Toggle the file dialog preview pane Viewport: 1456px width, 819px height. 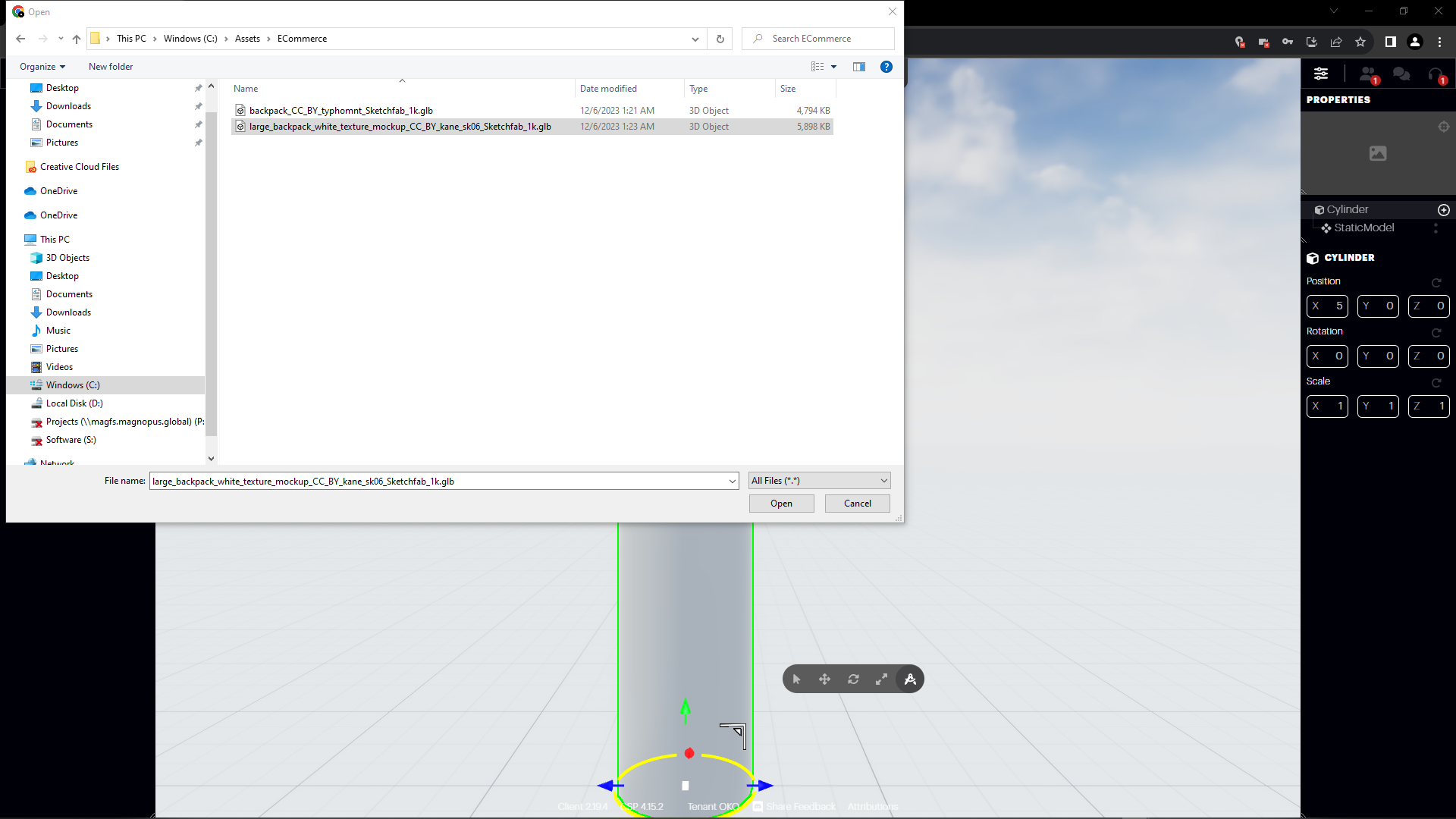point(859,67)
